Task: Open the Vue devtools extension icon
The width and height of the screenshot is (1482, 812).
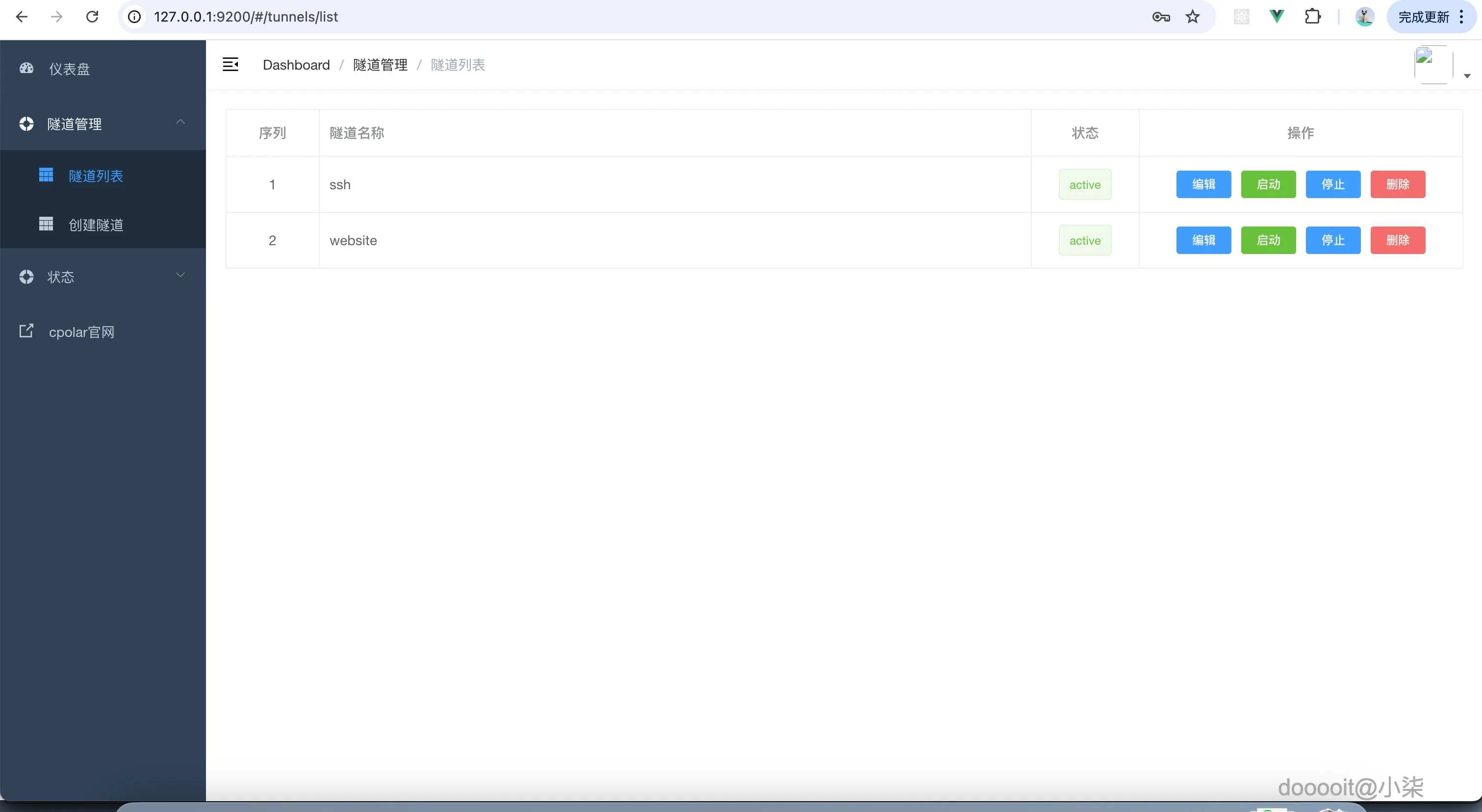Action: tap(1276, 17)
